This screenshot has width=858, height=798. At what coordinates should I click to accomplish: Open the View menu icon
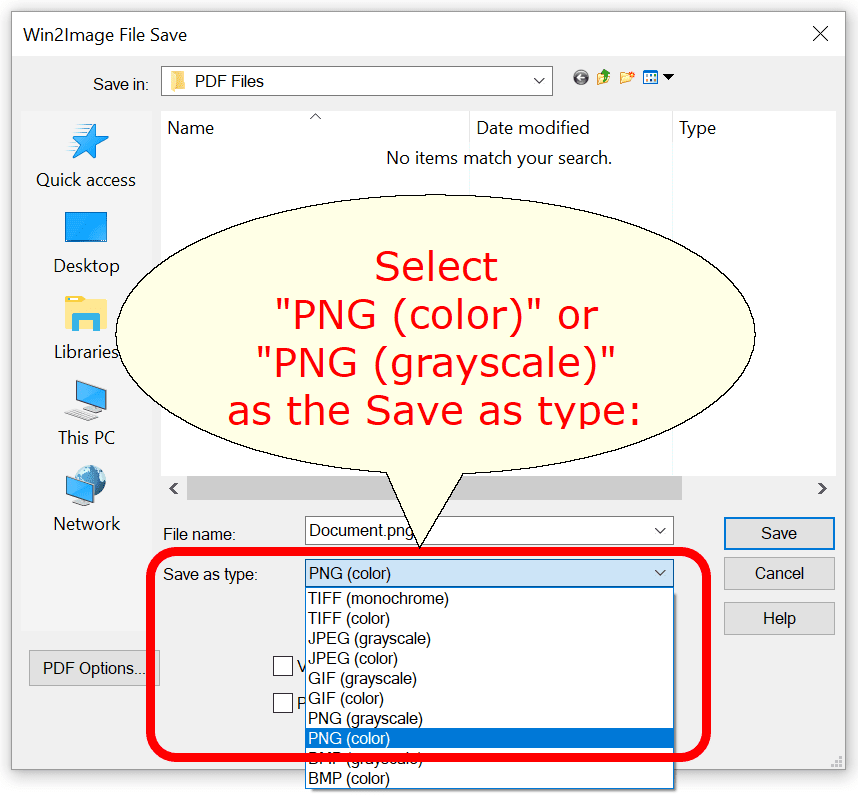pyautogui.click(x=650, y=78)
